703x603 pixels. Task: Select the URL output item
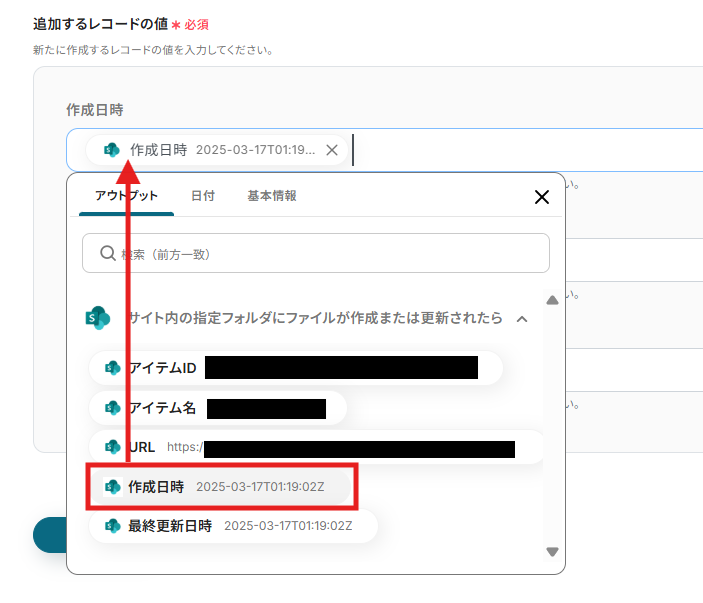pos(316,447)
